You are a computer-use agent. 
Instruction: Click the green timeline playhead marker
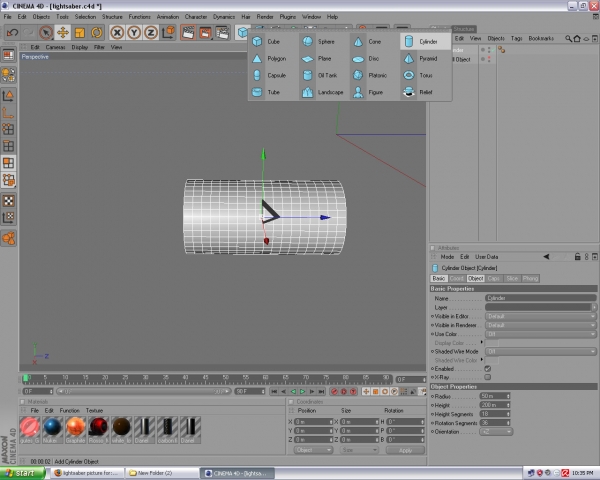[x=26, y=379]
